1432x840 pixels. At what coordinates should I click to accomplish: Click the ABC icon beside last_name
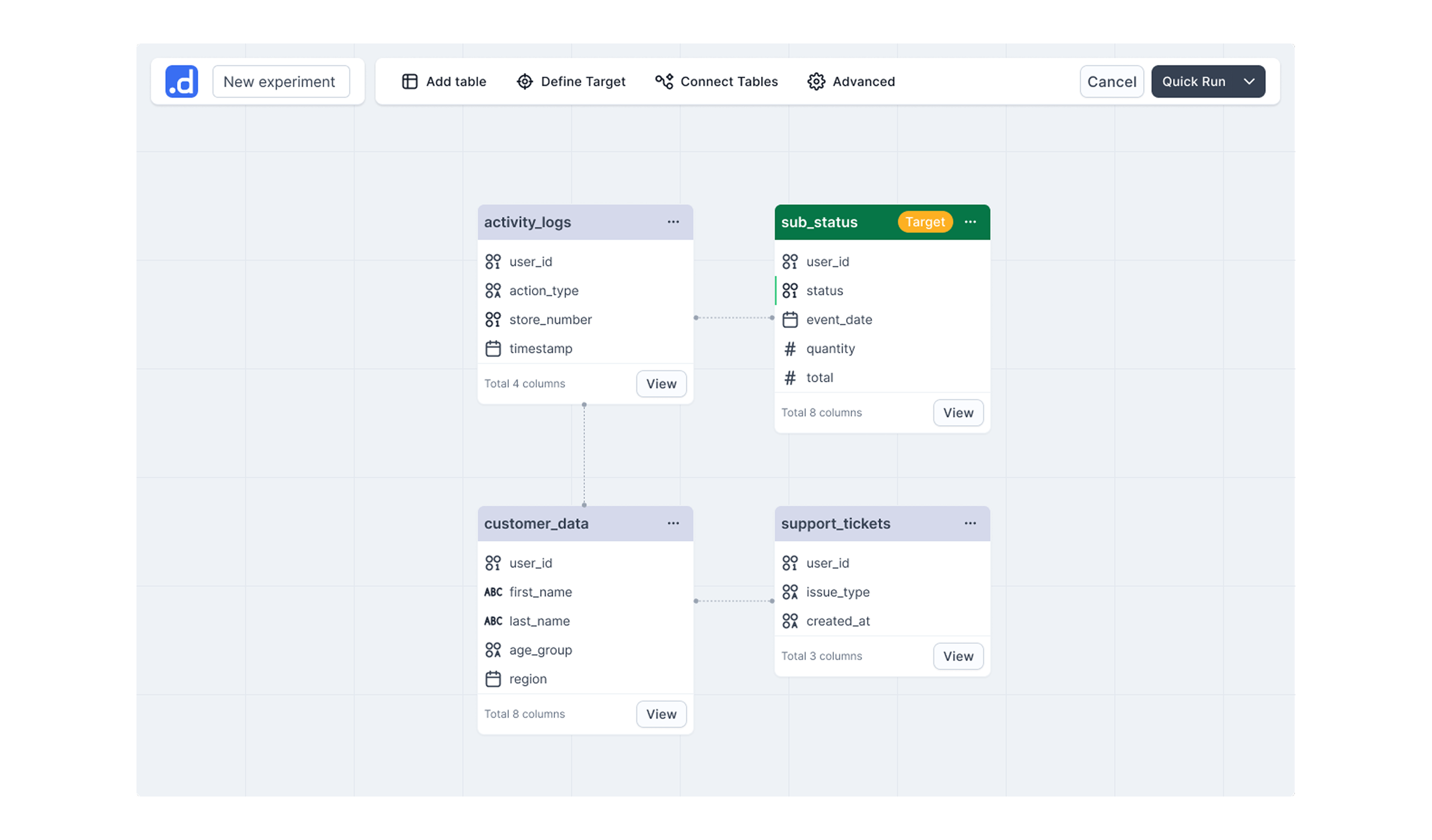coord(493,621)
